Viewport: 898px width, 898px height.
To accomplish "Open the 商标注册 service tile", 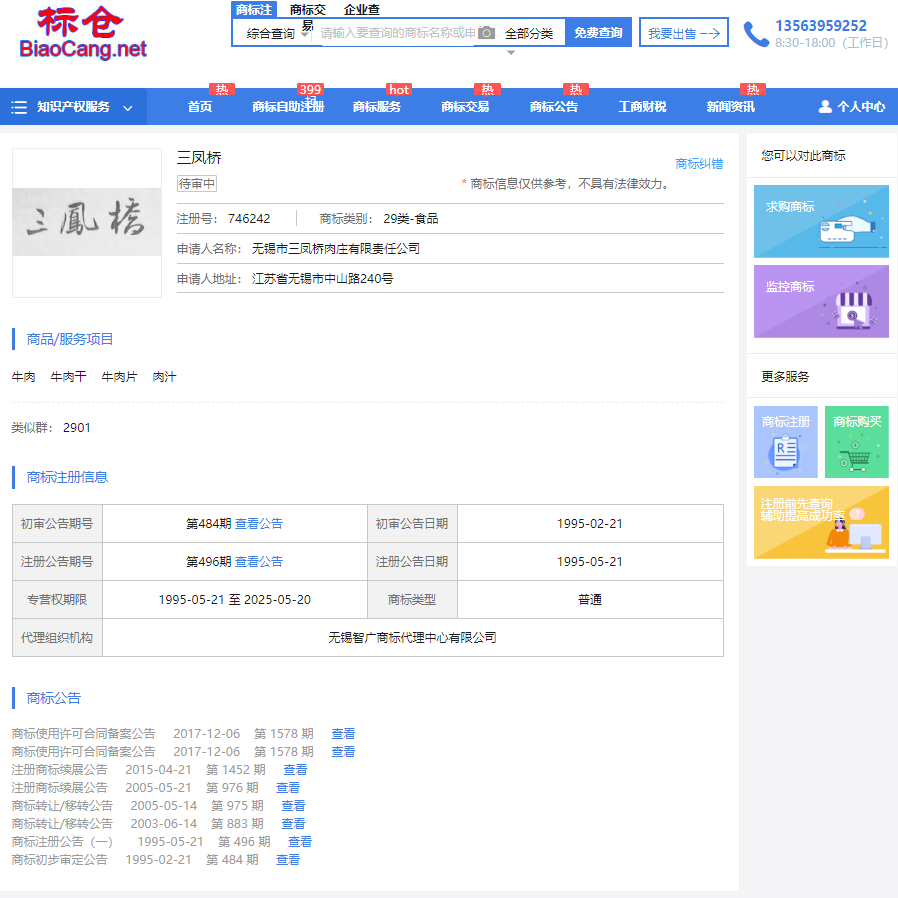I will pos(785,442).
